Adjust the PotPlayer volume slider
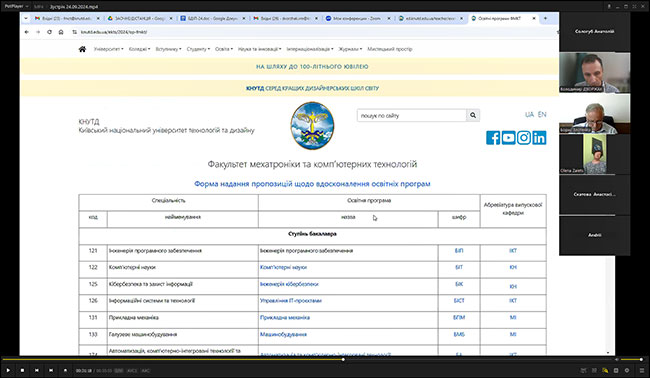 coord(631,359)
